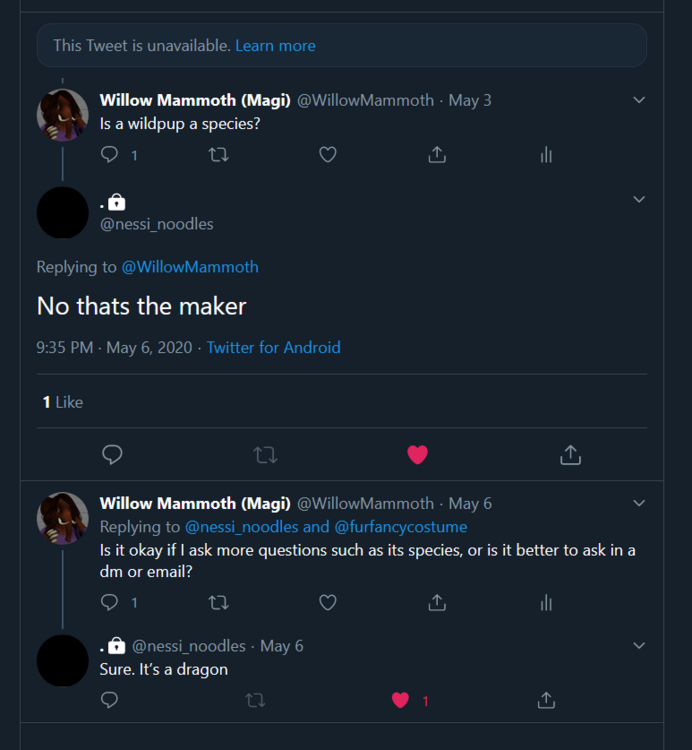
Task: Like the "Is a wildpup a species?" tweet
Action: tap(327, 155)
